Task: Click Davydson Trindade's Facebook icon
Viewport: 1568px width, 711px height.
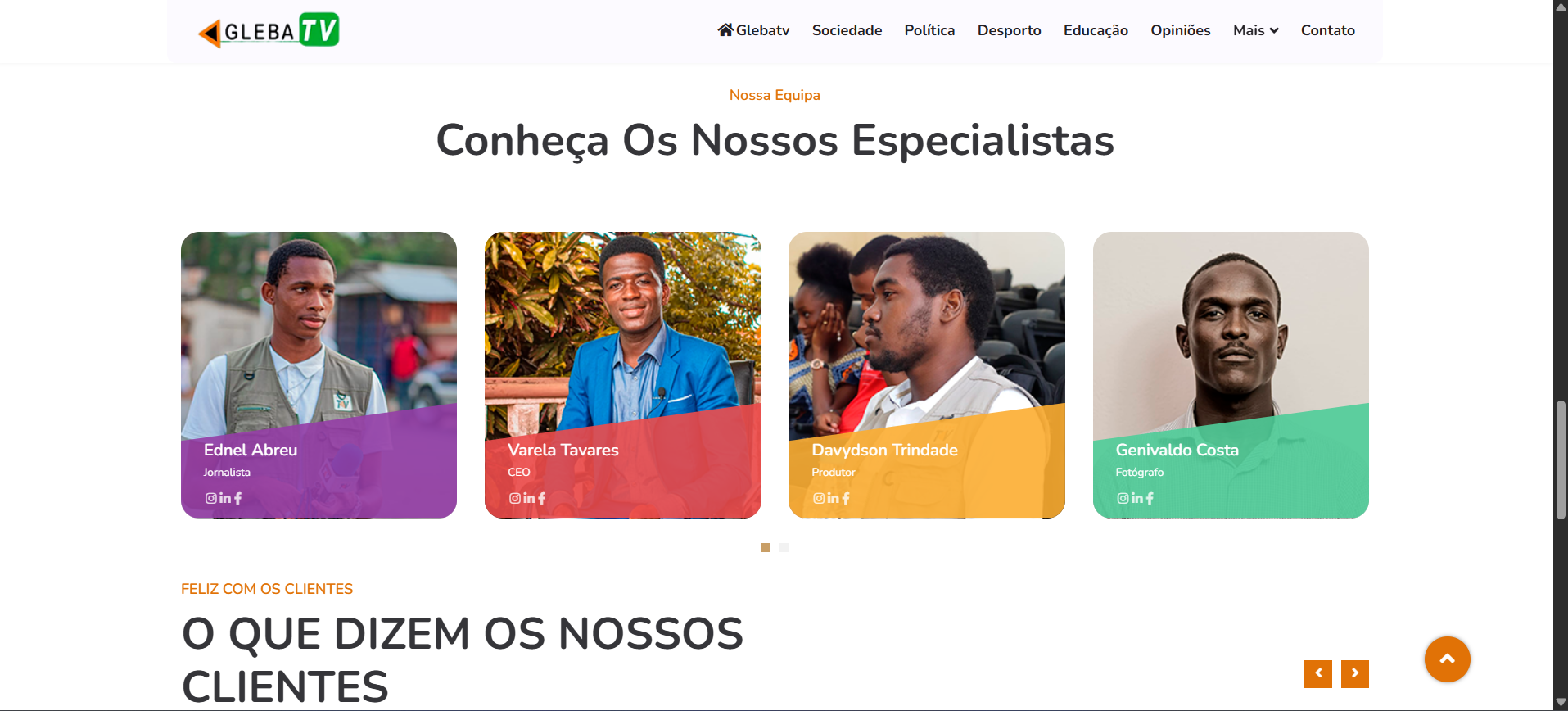Action: [846, 498]
